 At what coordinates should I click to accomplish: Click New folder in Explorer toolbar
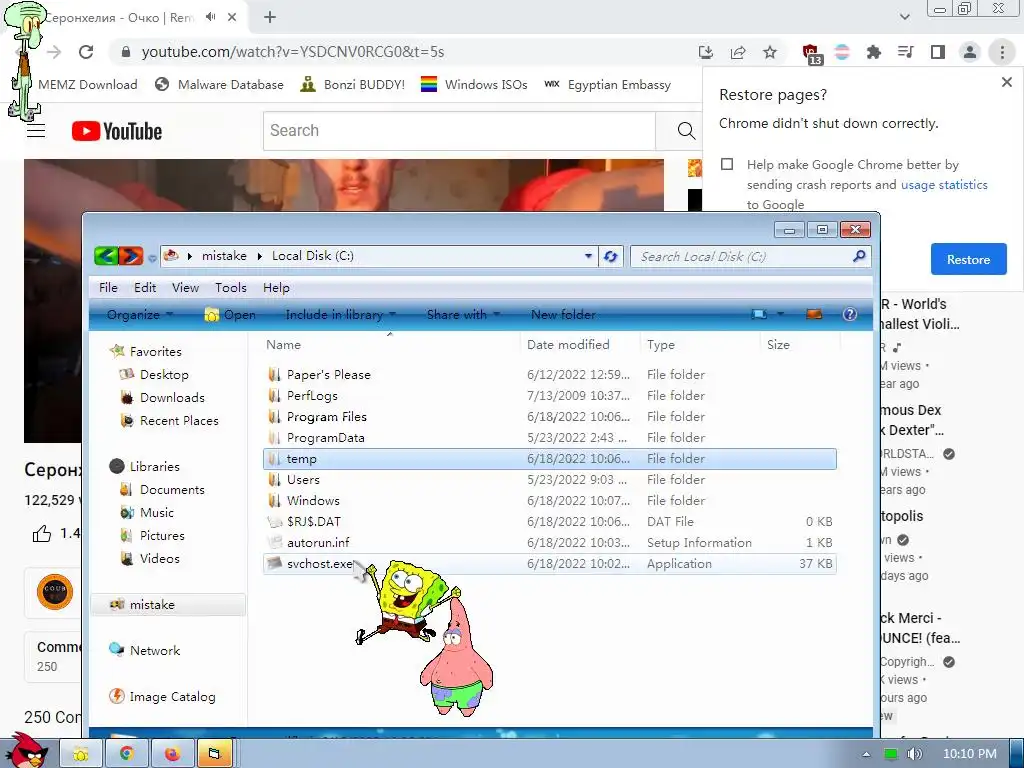[x=563, y=314]
